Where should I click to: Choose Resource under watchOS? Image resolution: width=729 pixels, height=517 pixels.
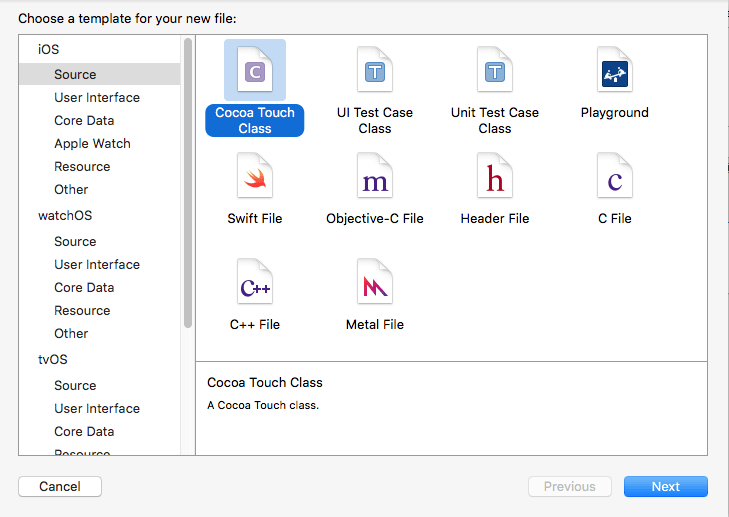(x=82, y=311)
